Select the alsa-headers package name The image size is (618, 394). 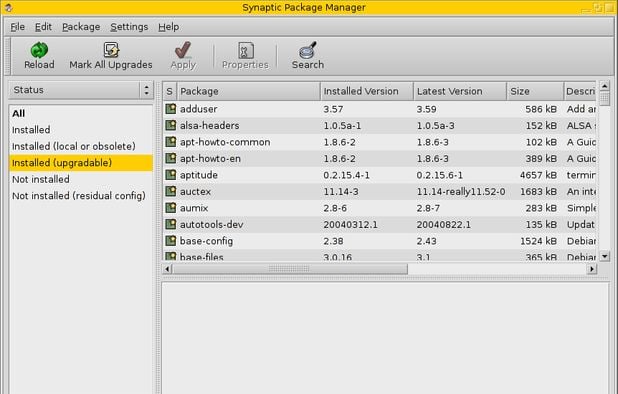tap(209, 126)
